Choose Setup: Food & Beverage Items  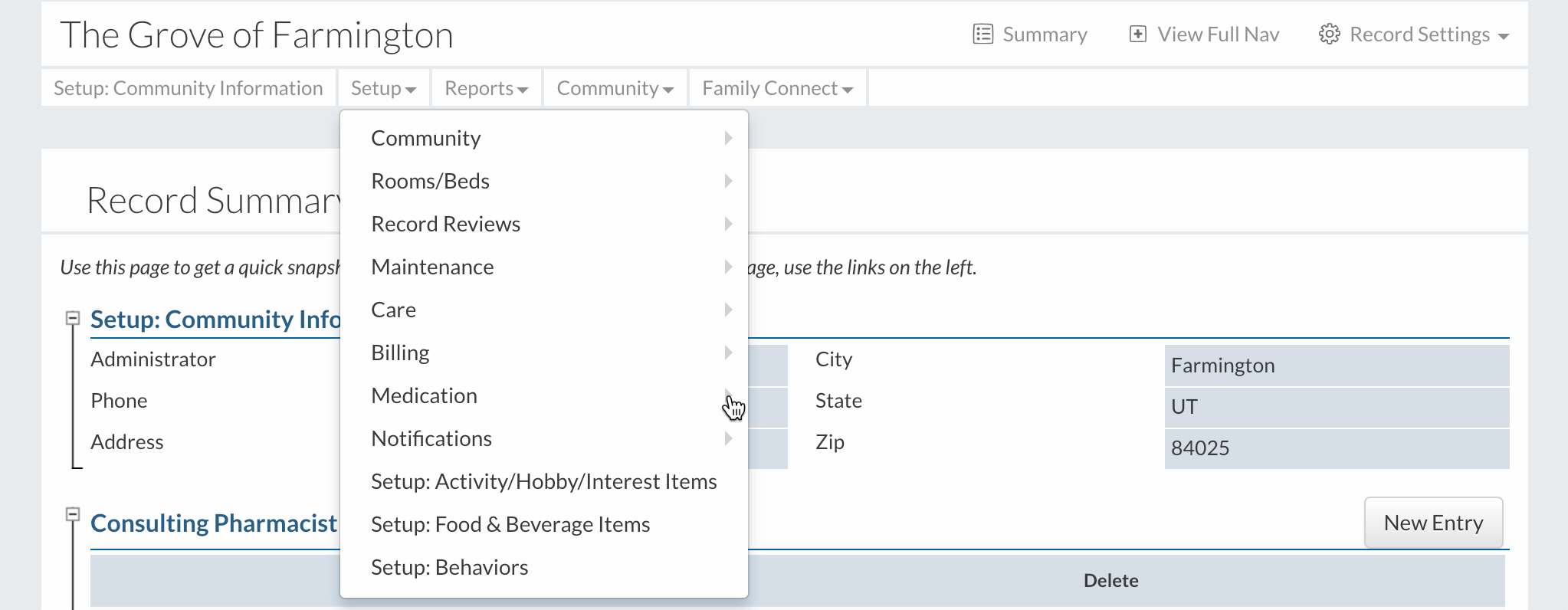[x=510, y=524]
